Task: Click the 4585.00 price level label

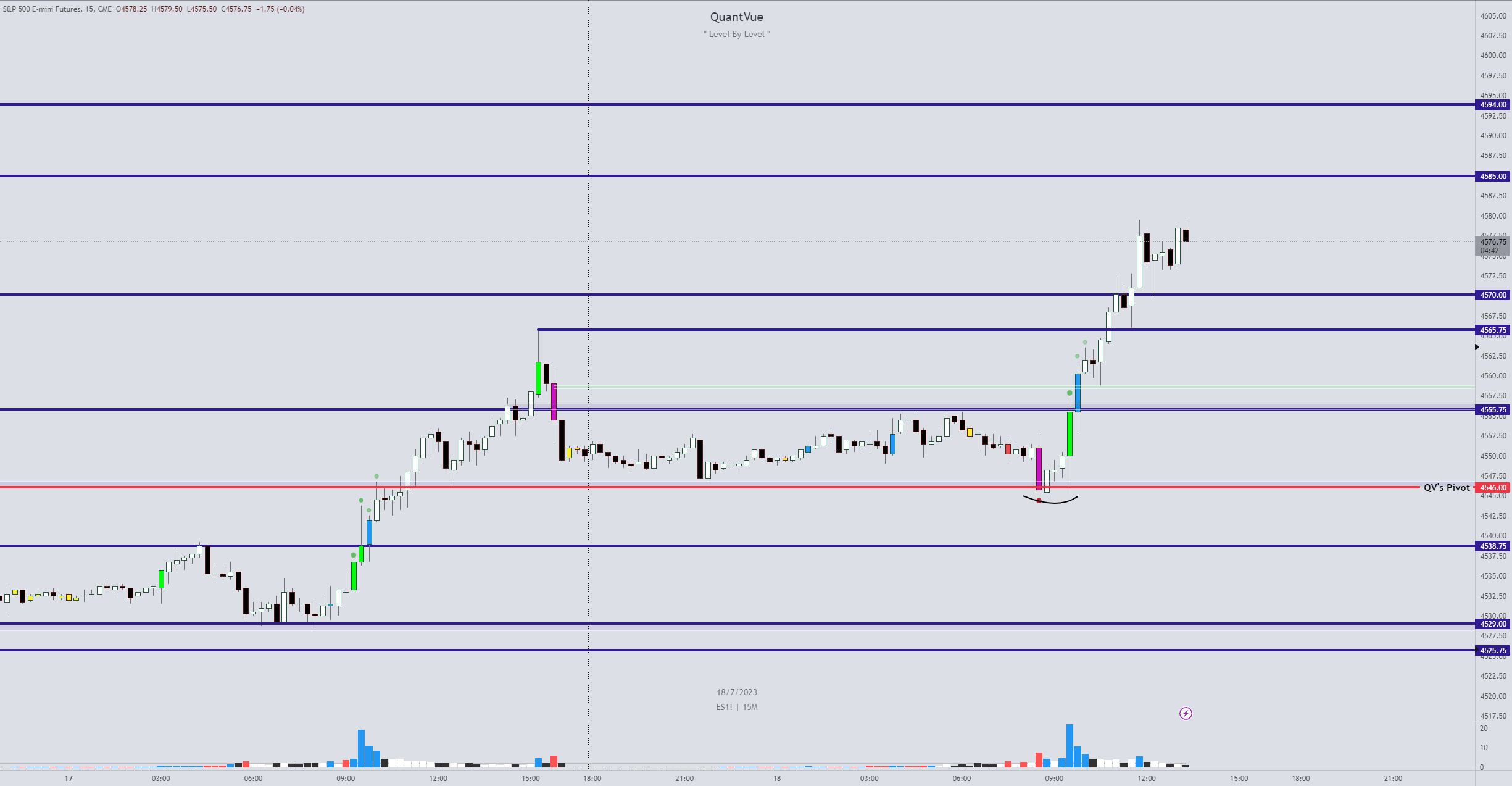Action: (1493, 177)
